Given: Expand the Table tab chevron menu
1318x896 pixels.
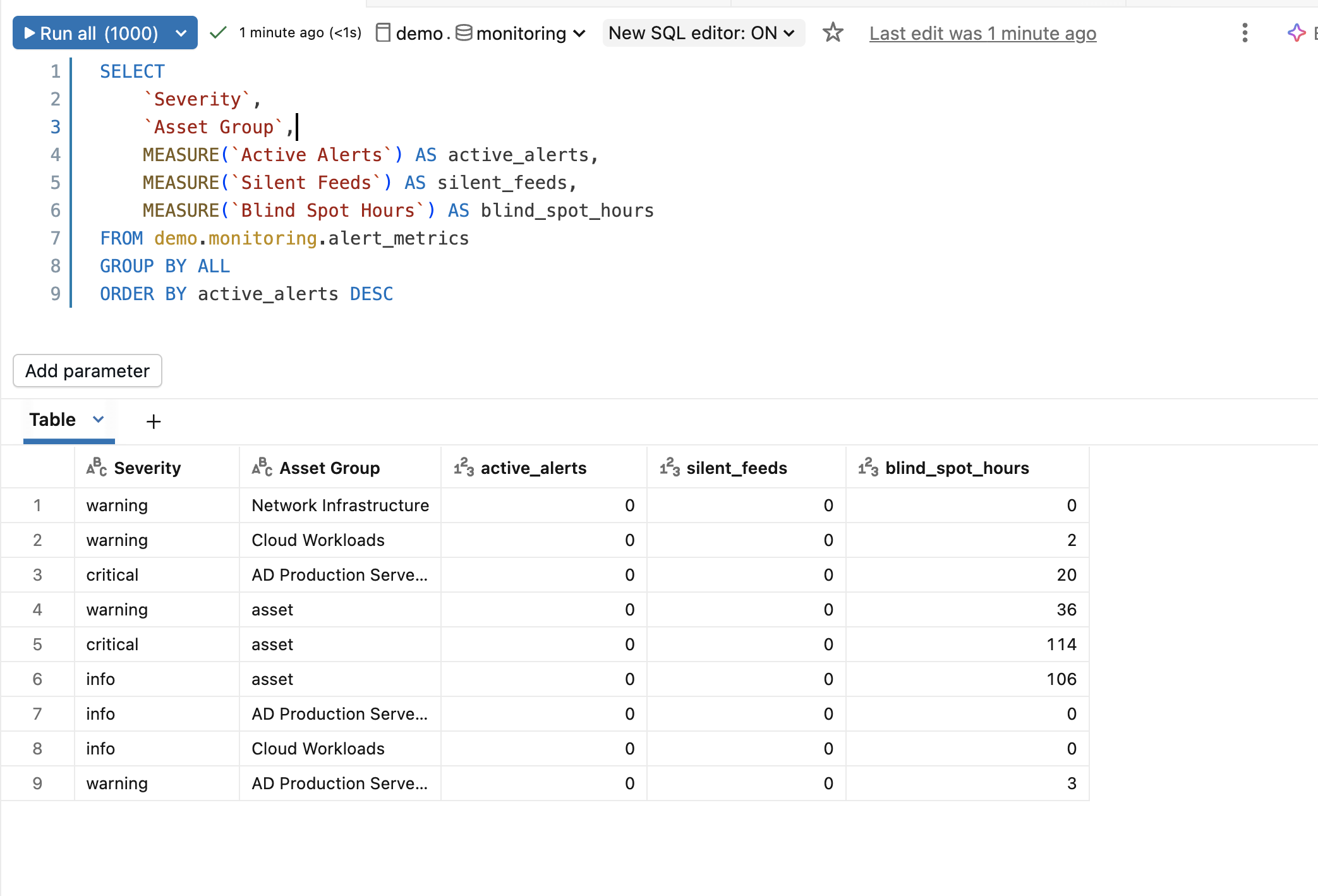Looking at the screenshot, I should (x=99, y=420).
